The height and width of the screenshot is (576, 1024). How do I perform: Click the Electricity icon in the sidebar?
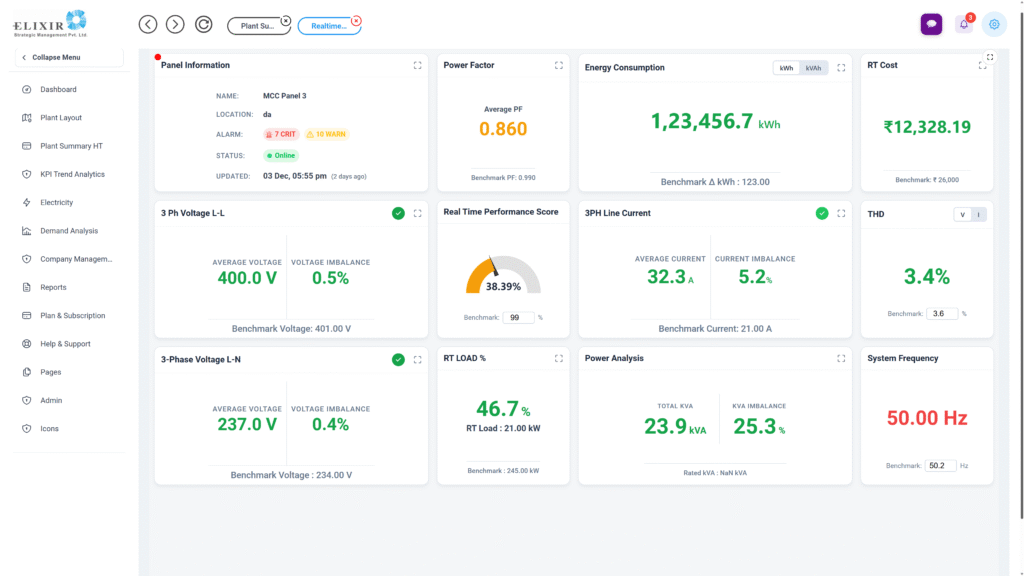point(27,202)
